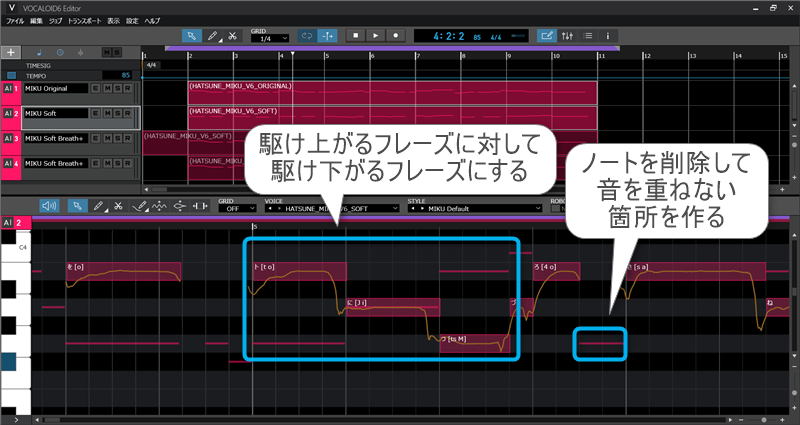
Task: Click the clock icon above tracks
Action: (x=60, y=52)
